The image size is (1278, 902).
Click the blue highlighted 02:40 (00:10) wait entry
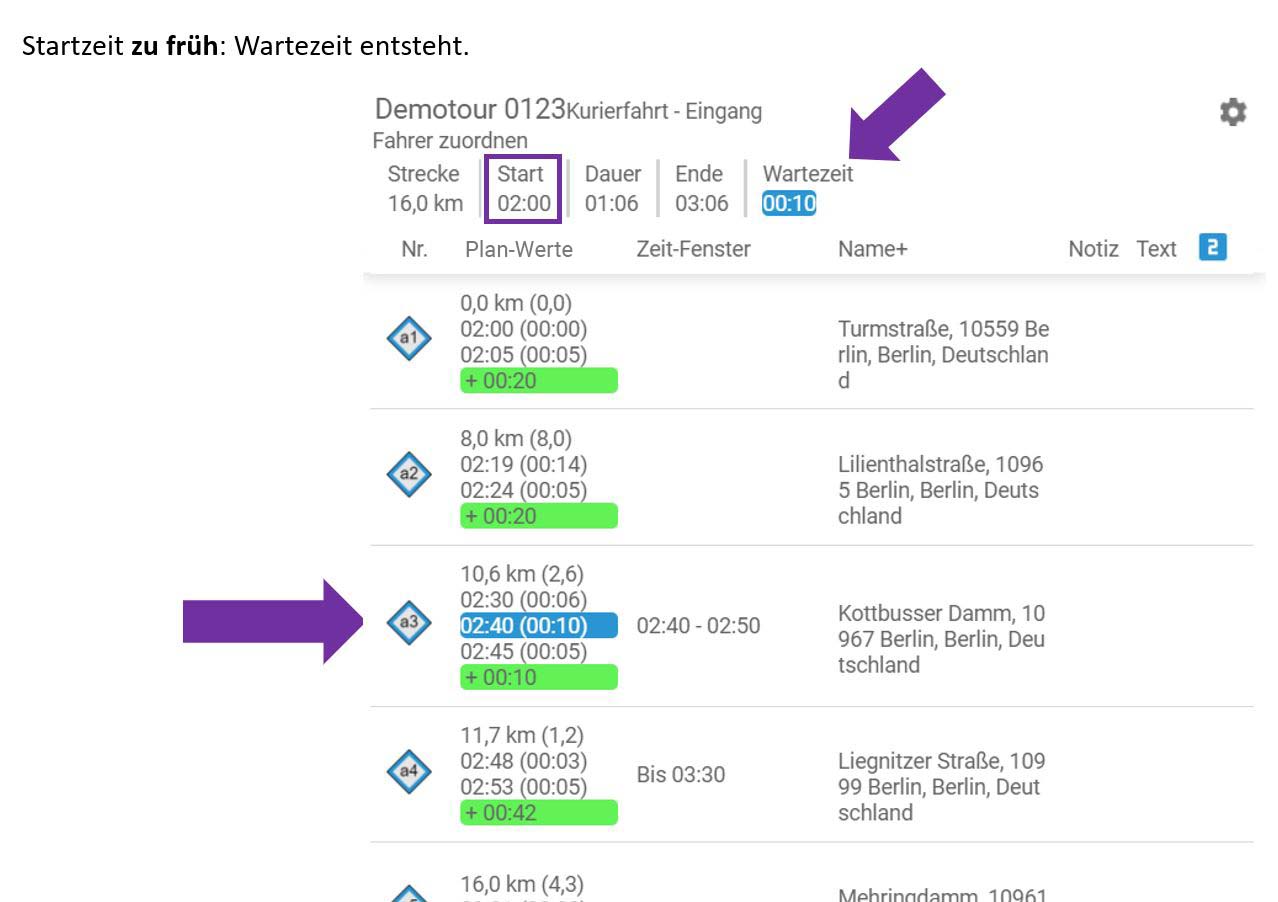point(538,626)
